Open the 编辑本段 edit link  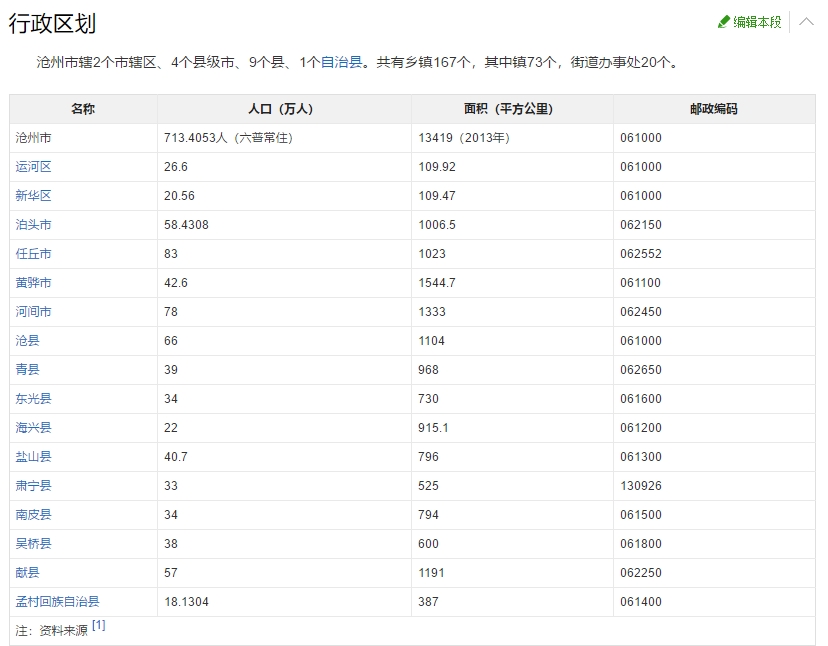(x=757, y=22)
